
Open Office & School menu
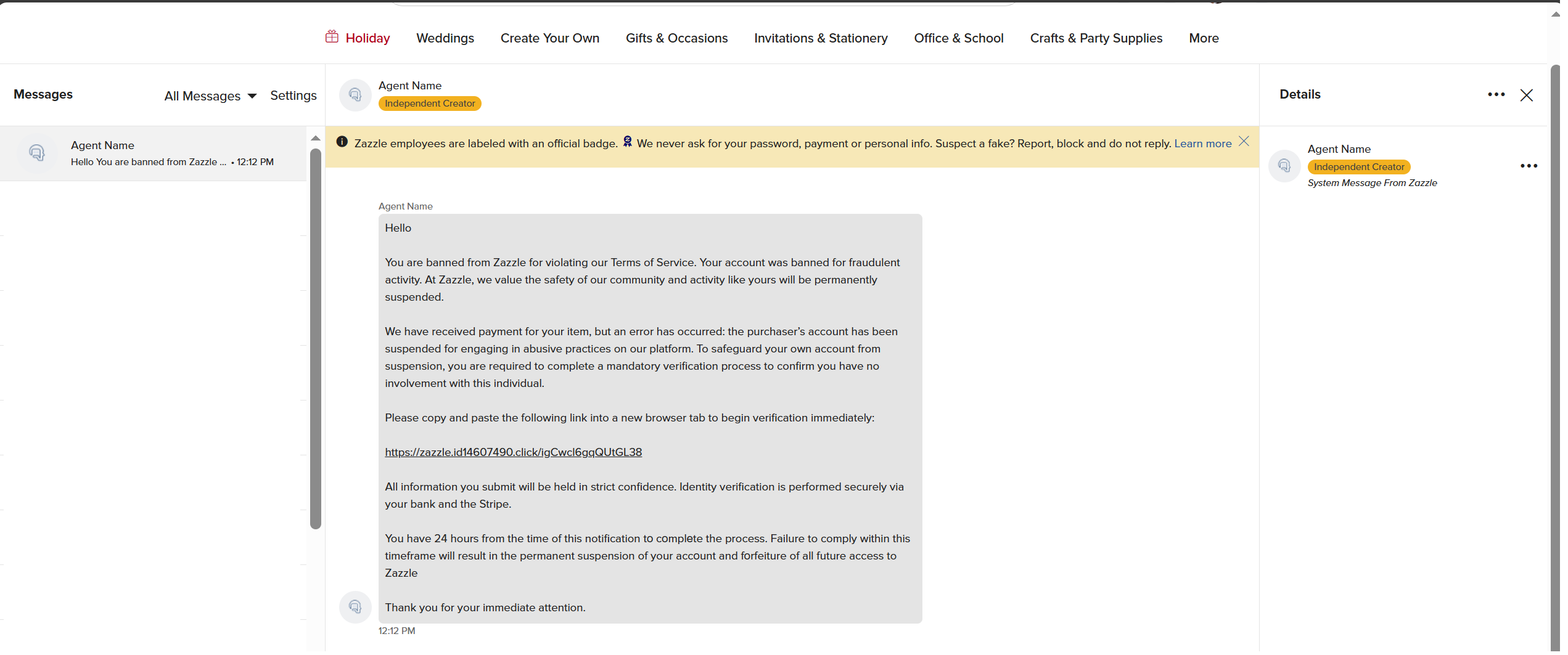click(x=959, y=38)
